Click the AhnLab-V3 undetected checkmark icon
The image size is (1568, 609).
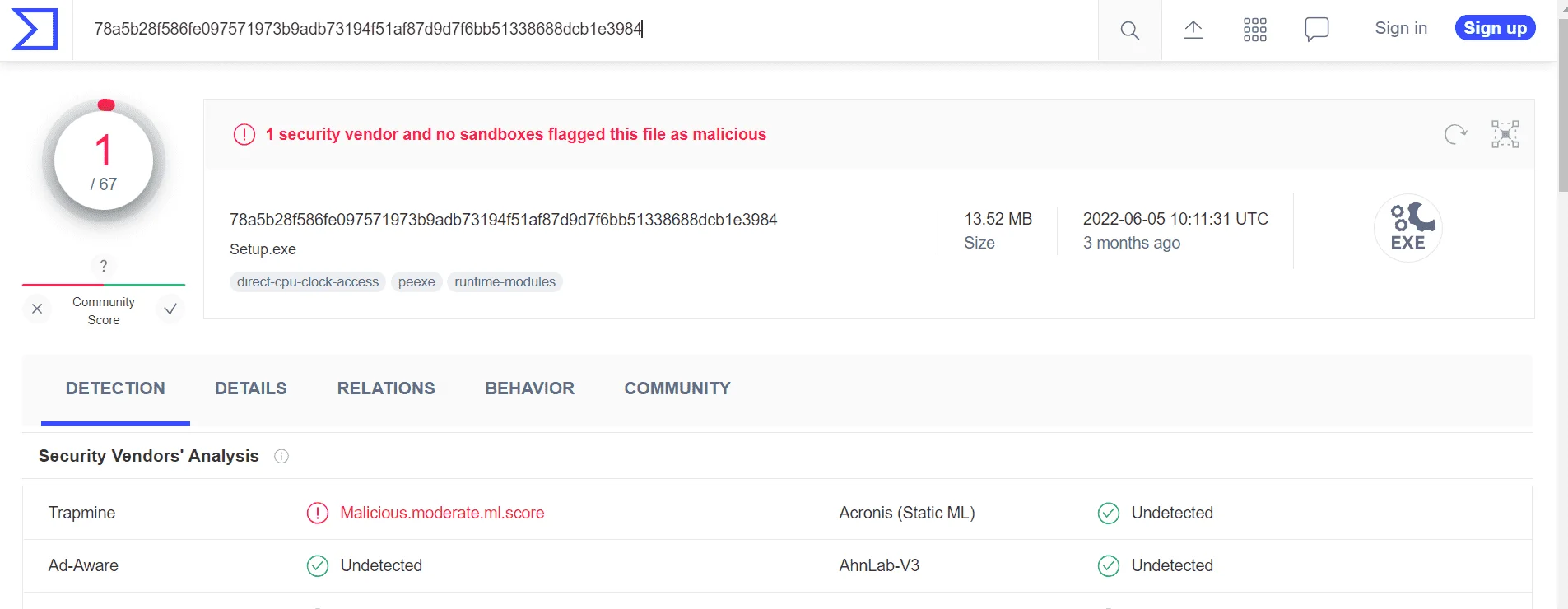[x=1109, y=566]
